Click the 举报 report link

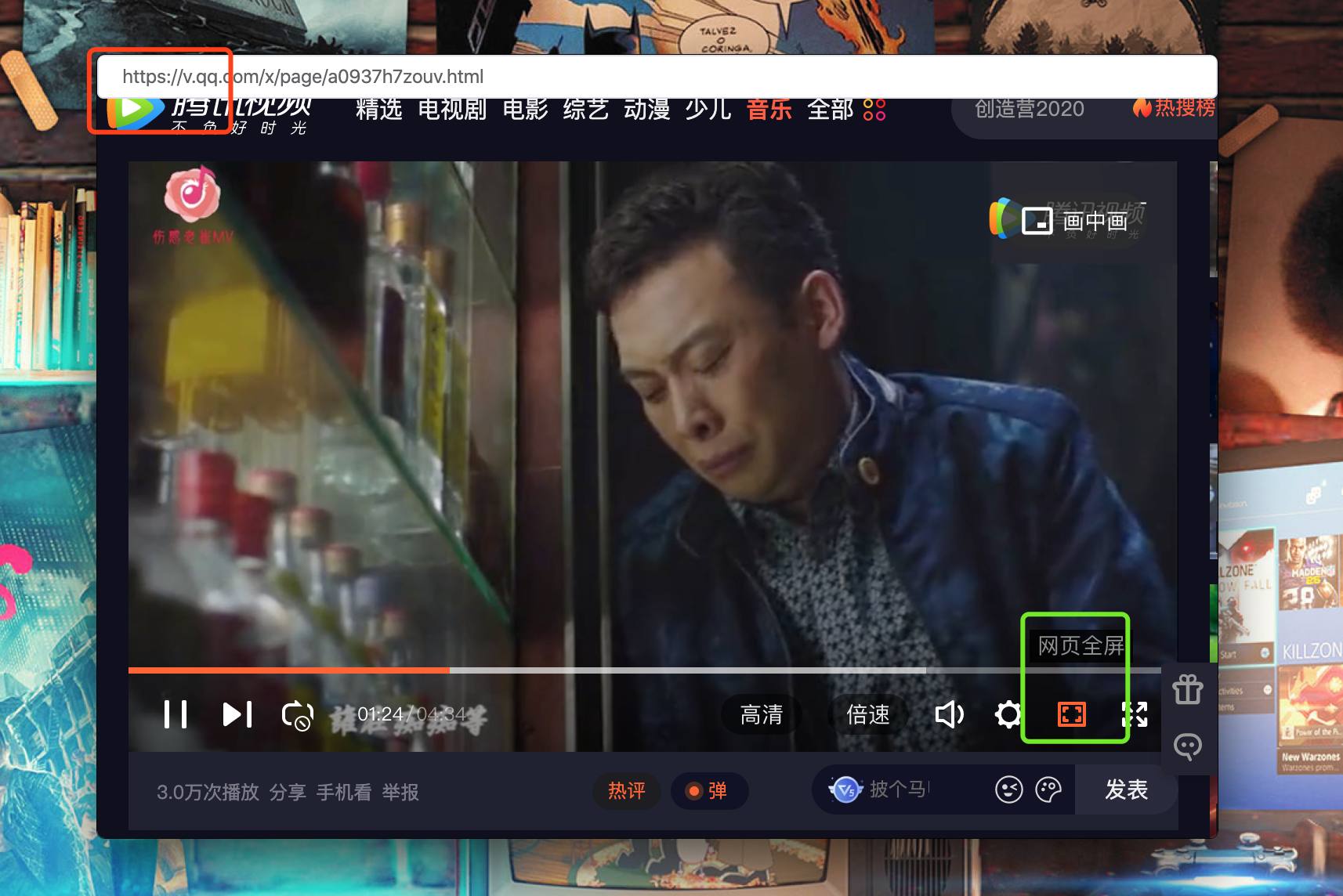tap(400, 793)
